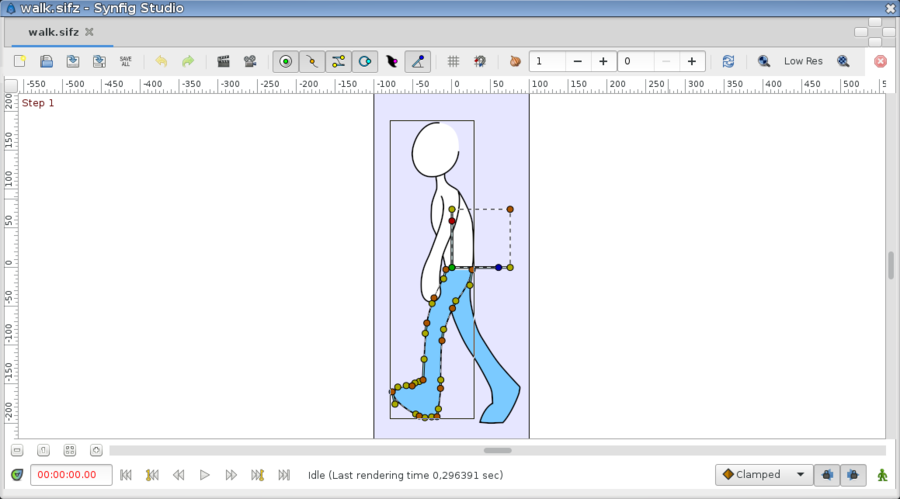Enable snap to grid

pos(480,61)
